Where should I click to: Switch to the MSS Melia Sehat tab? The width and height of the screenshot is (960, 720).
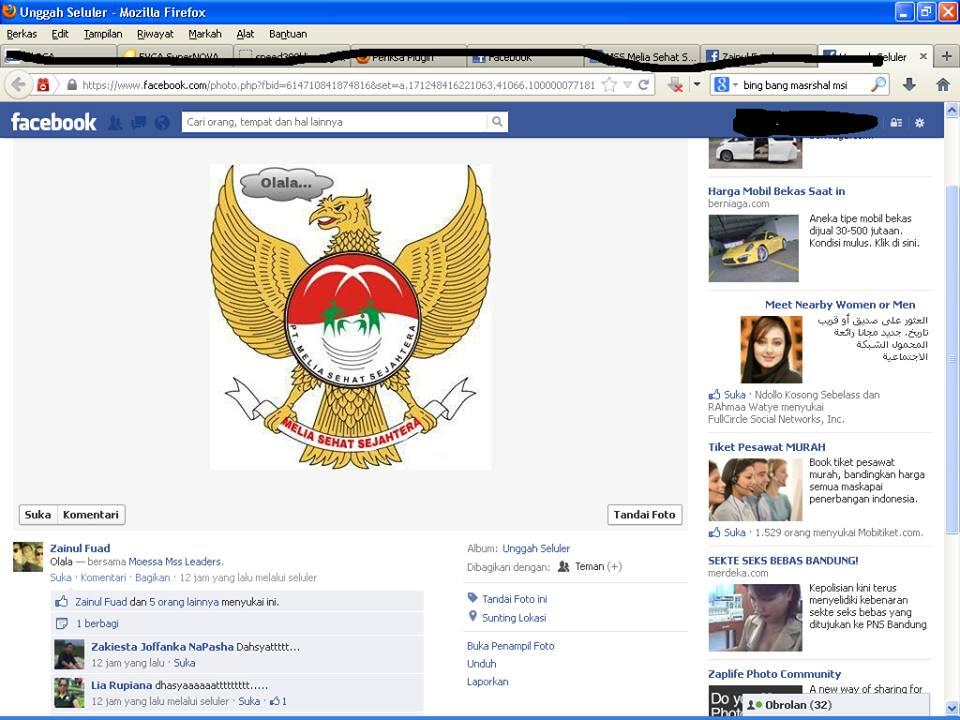click(642, 57)
